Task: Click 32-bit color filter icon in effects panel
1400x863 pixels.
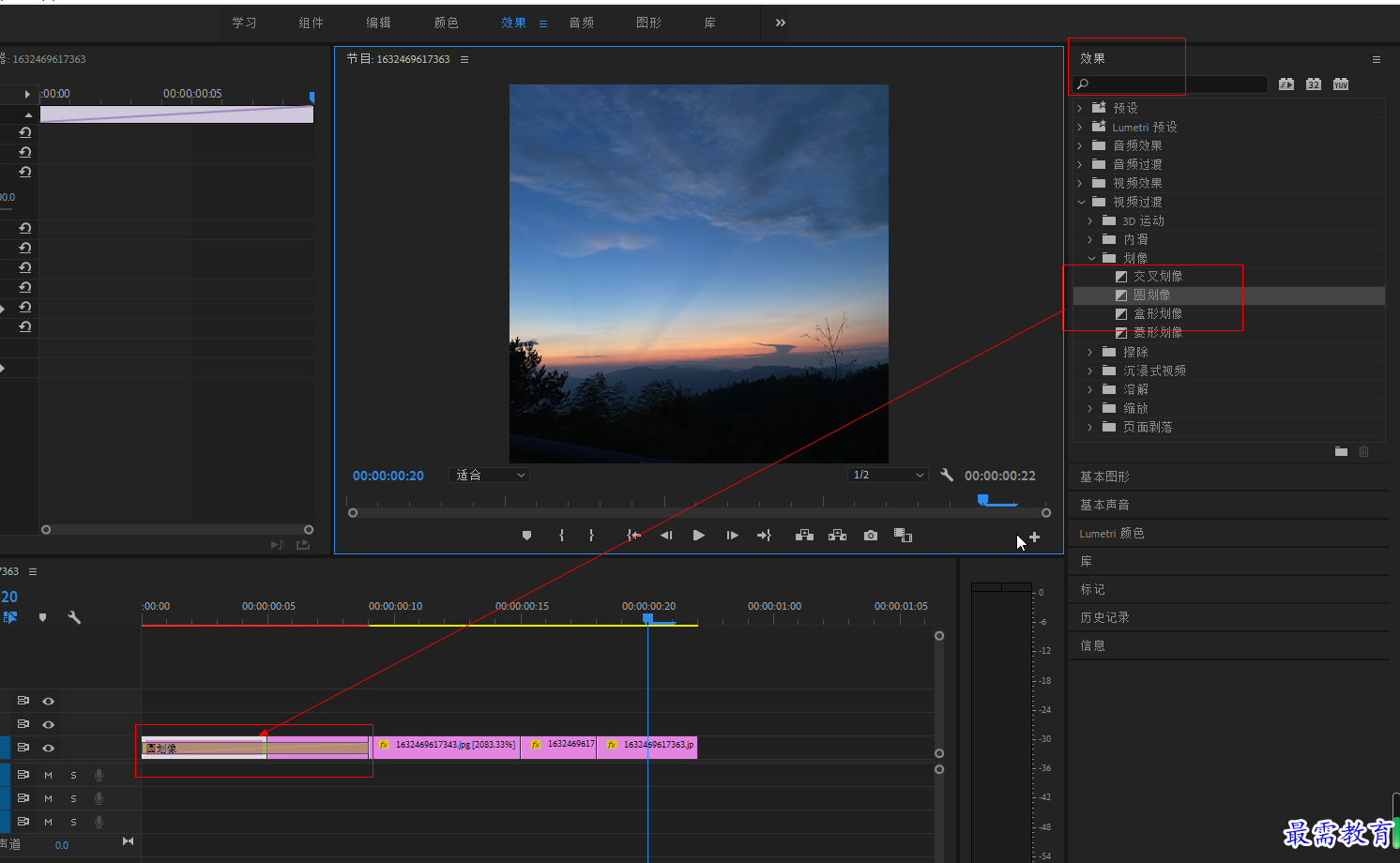Action: pyautogui.click(x=1314, y=84)
